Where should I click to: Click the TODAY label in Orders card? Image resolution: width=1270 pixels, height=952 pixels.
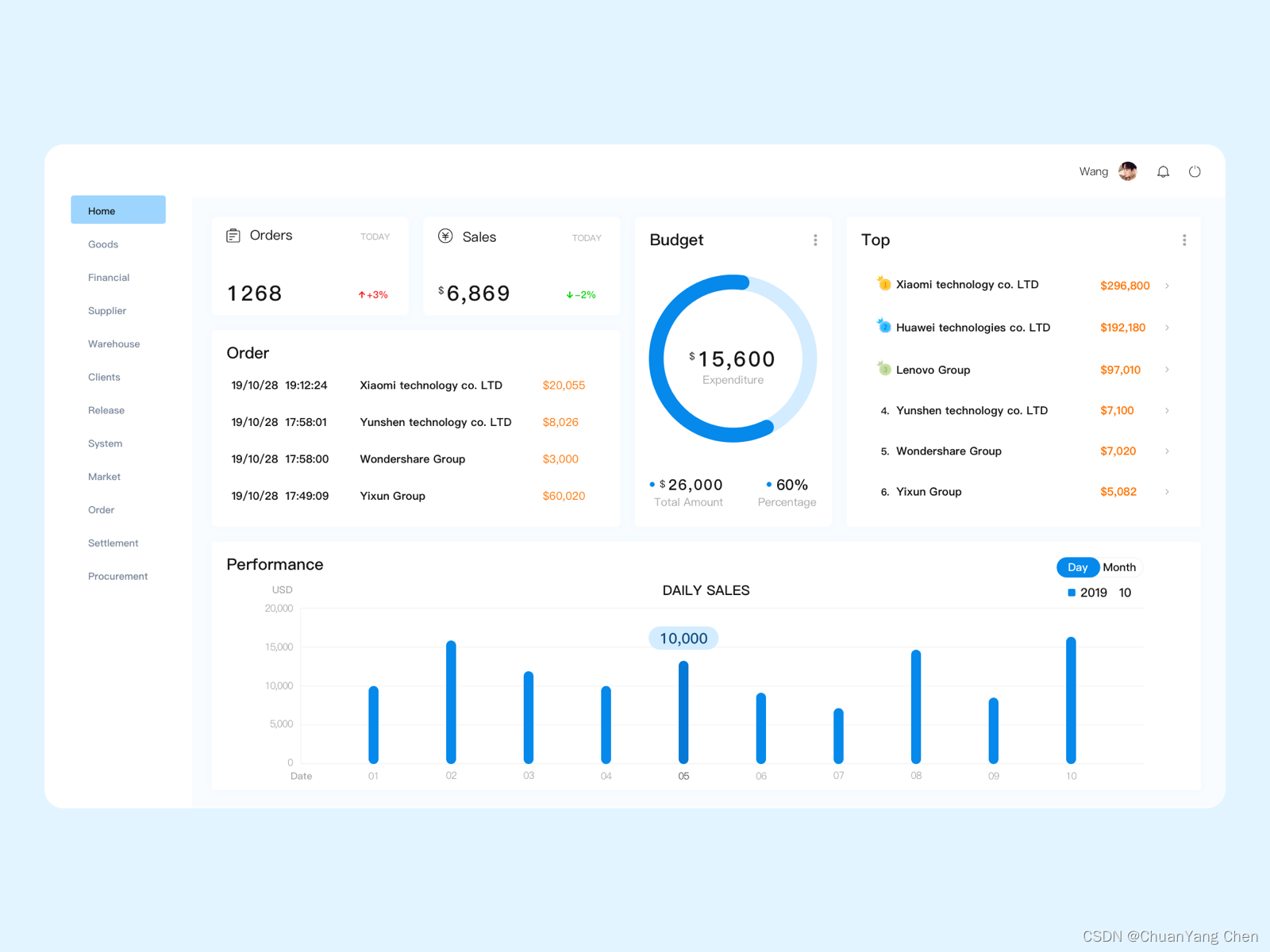(x=375, y=236)
